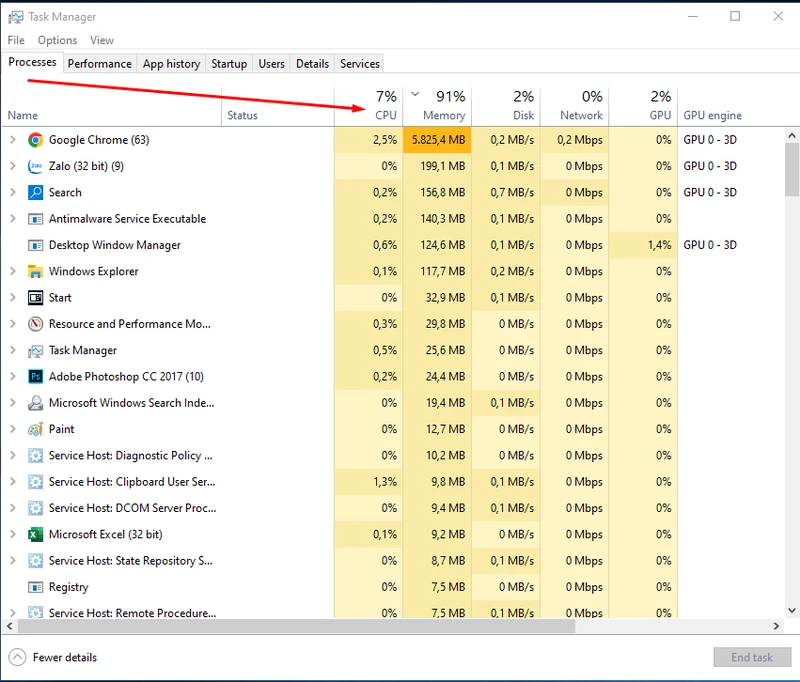Sort processes by Network column
800x682 pixels.
click(x=574, y=106)
